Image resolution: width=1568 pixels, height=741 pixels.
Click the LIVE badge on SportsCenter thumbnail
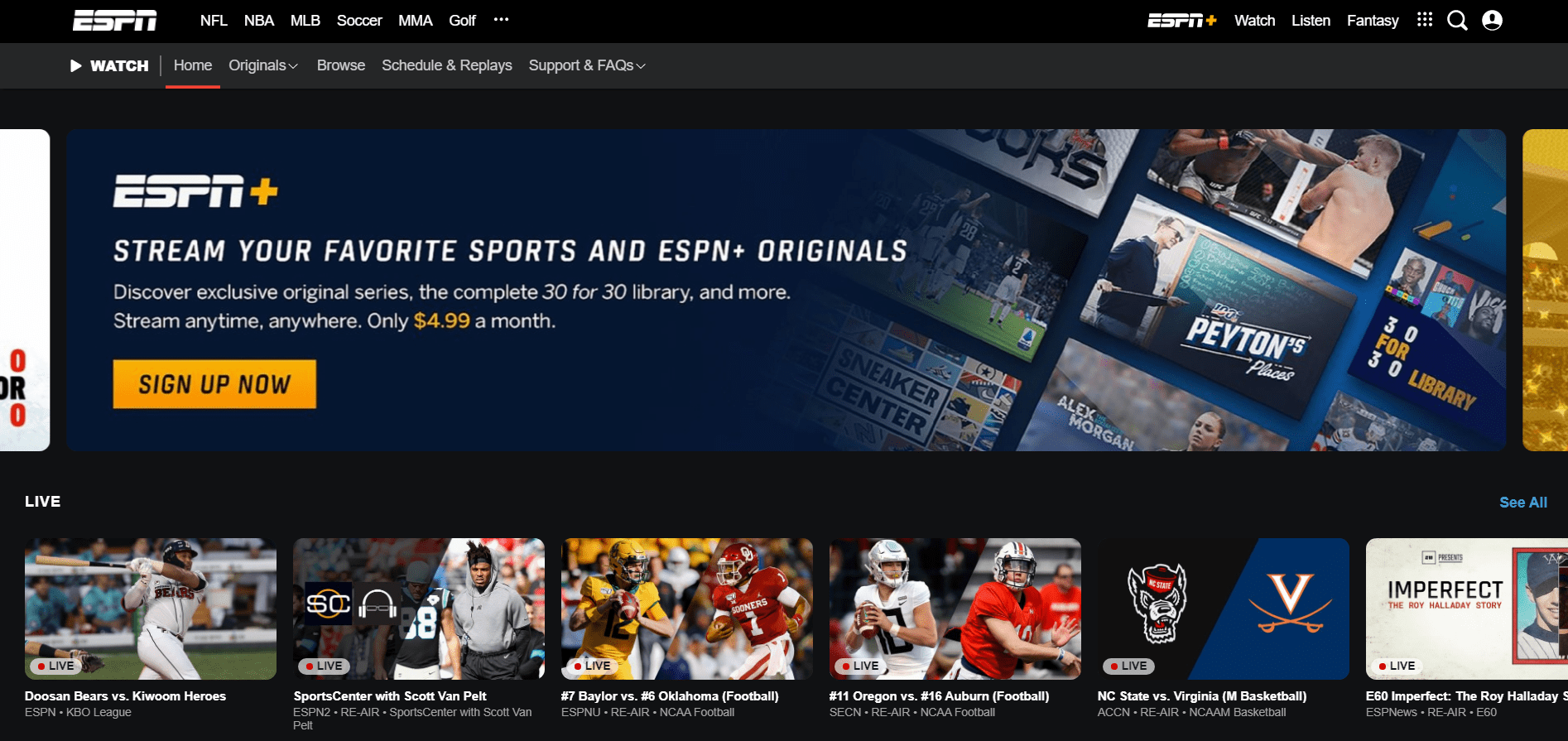tap(324, 666)
